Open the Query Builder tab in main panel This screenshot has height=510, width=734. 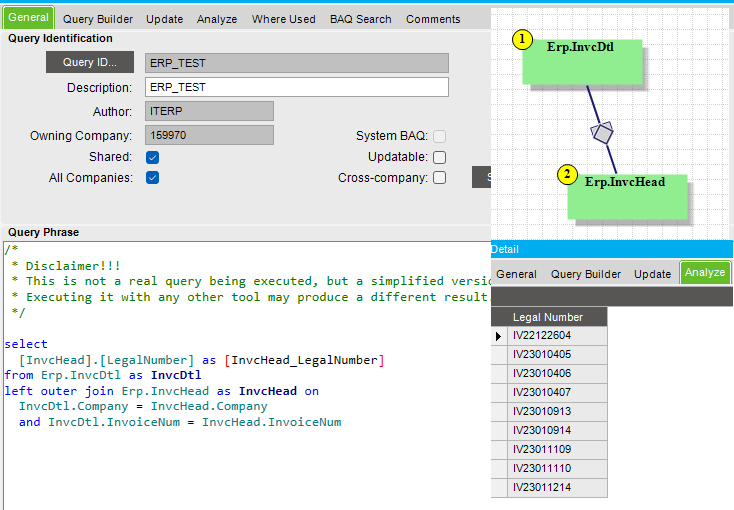click(98, 19)
